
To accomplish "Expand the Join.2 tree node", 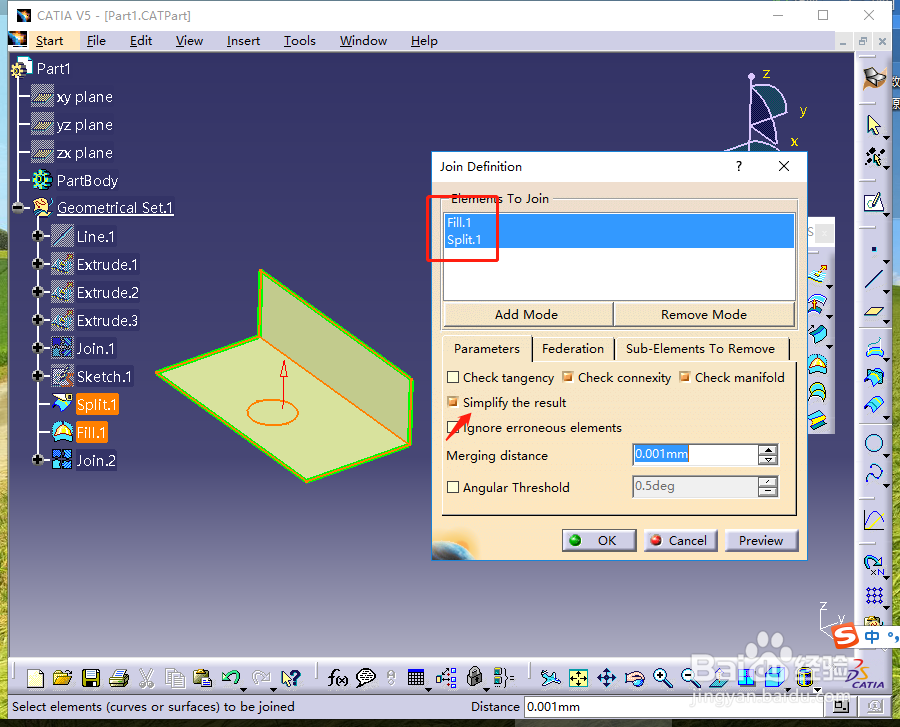I will click(x=38, y=460).
